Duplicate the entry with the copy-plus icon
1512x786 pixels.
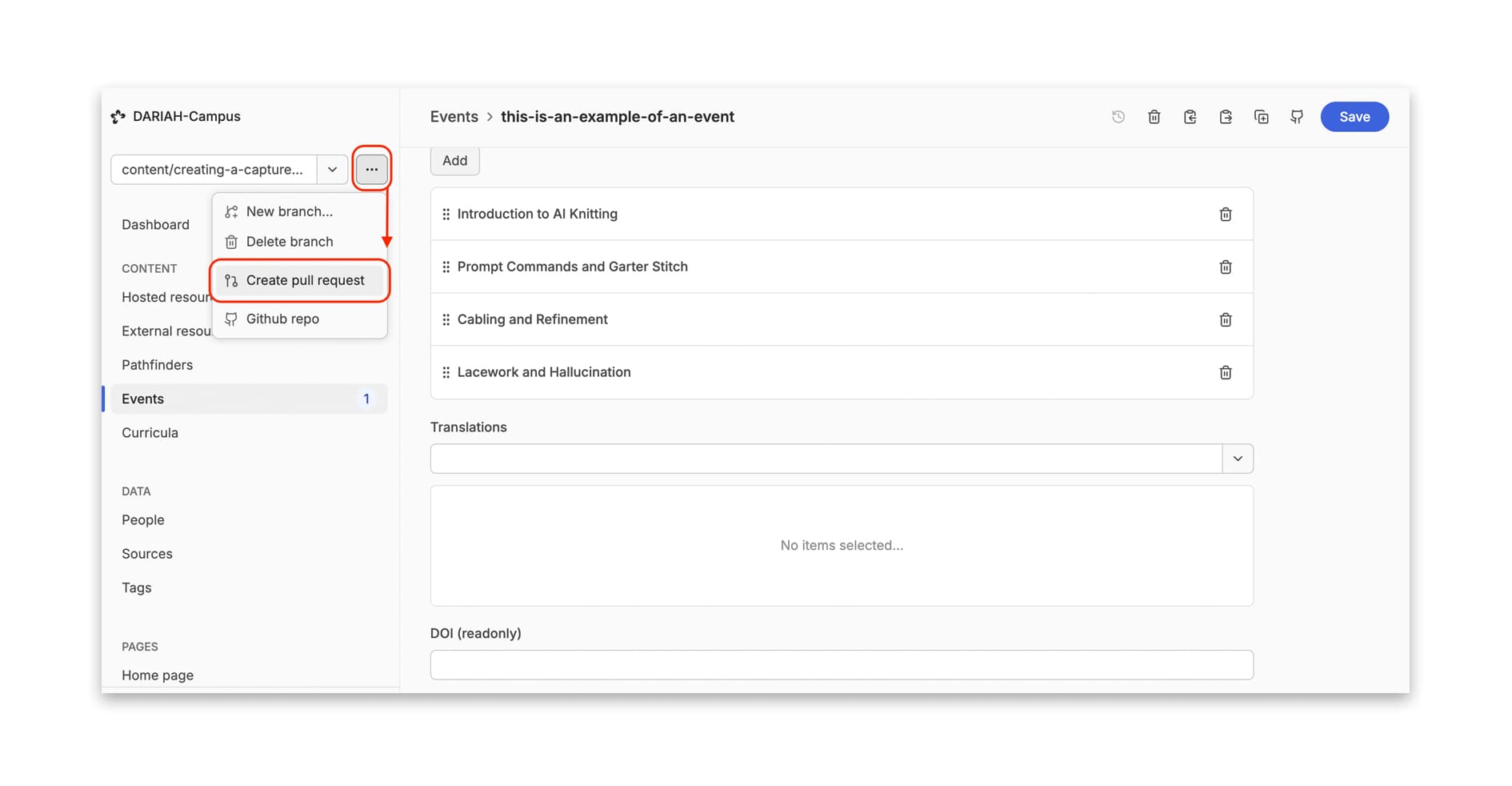coord(1261,117)
